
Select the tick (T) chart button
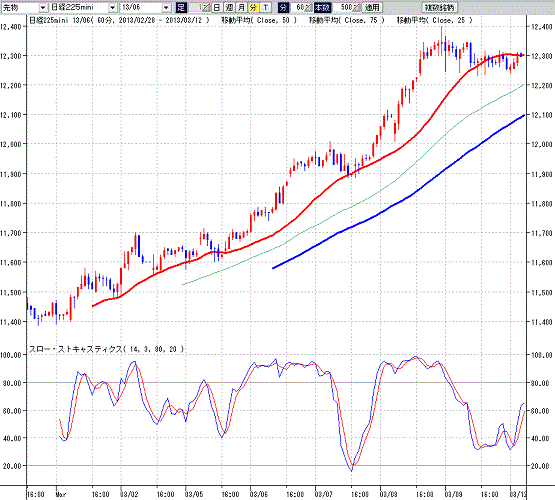(x=265, y=7)
